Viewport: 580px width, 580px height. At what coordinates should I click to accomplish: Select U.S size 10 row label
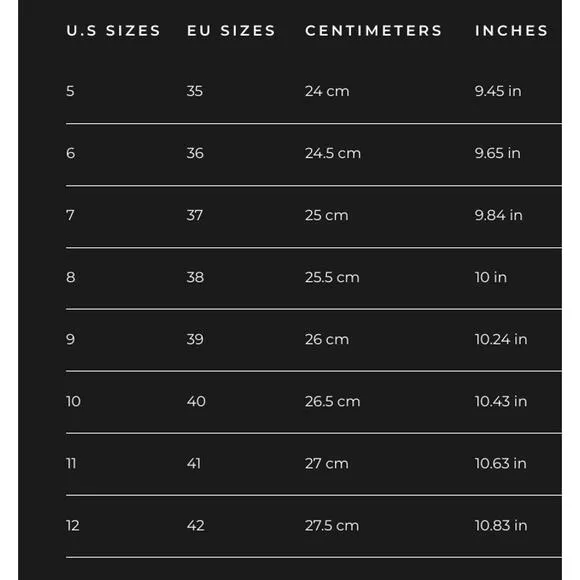coord(73,401)
